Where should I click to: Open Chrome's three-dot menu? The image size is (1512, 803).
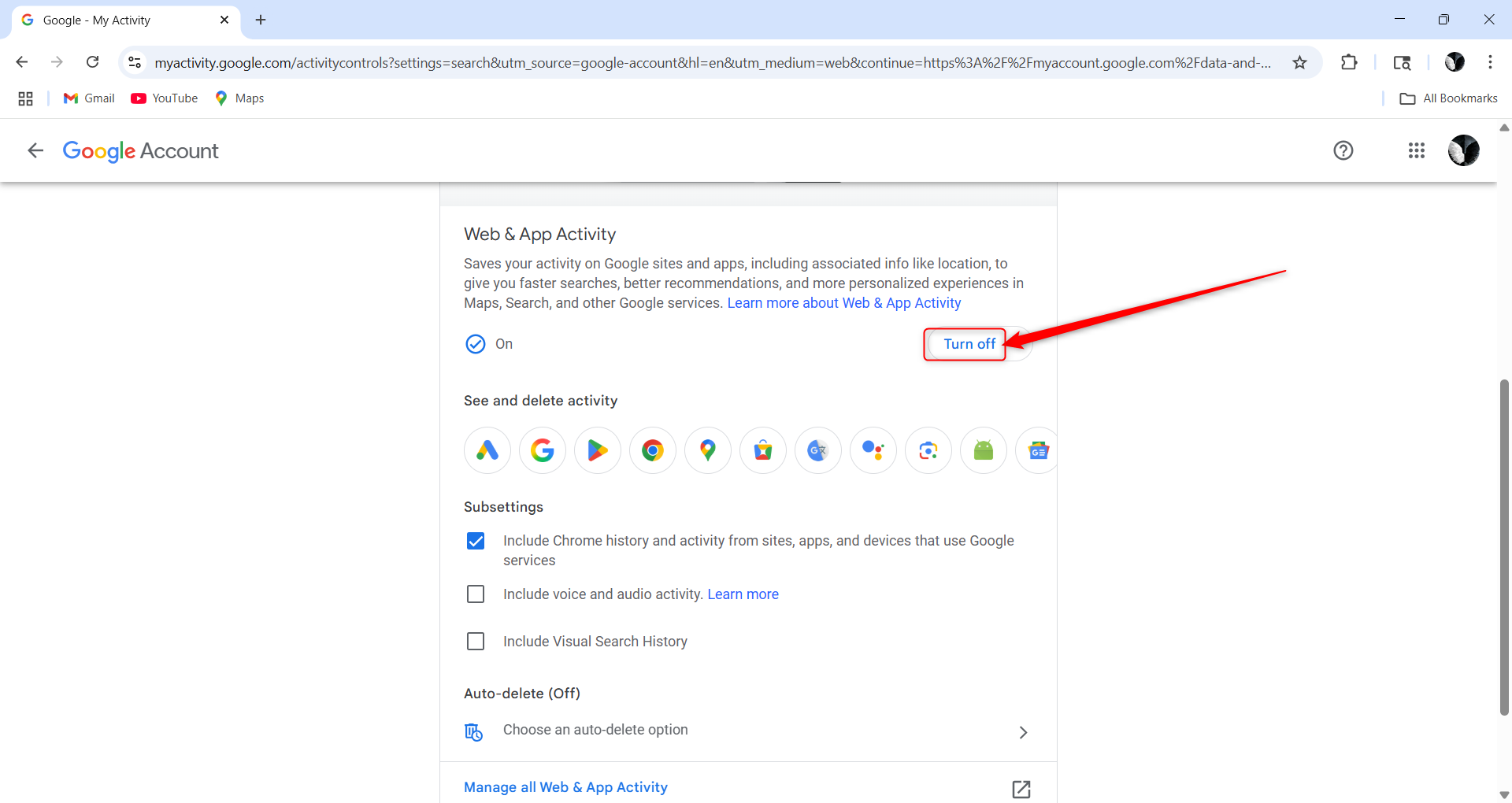coord(1491,62)
